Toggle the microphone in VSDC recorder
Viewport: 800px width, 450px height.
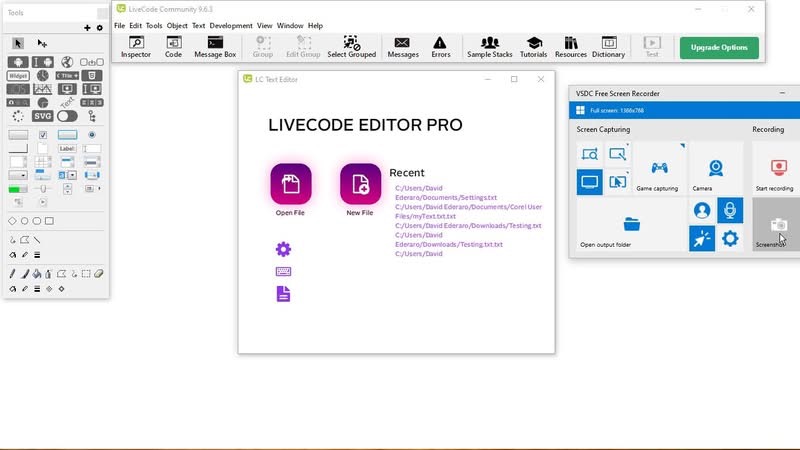[730, 210]
